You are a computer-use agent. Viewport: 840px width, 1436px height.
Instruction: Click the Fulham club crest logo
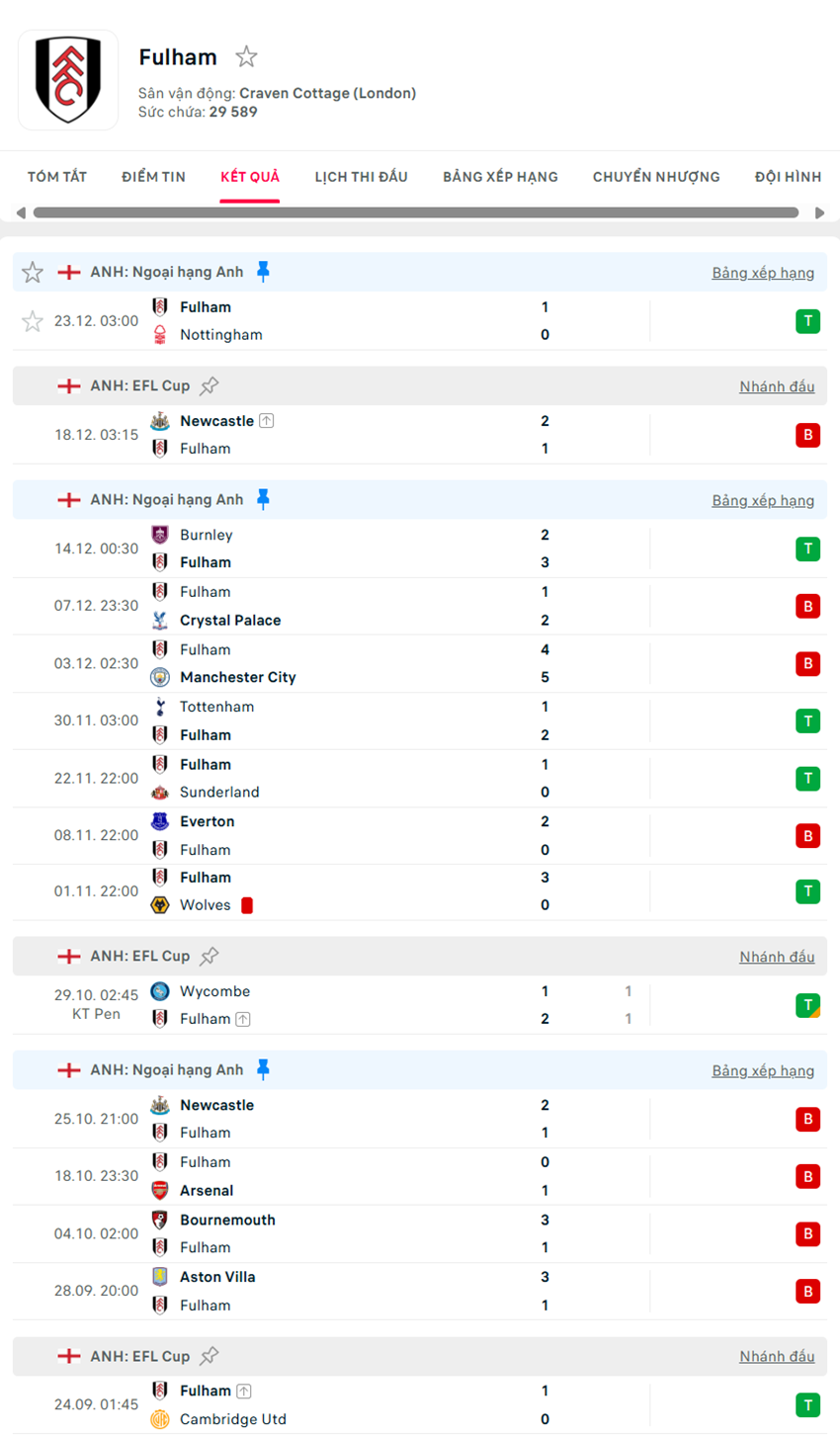coord(68,80)
